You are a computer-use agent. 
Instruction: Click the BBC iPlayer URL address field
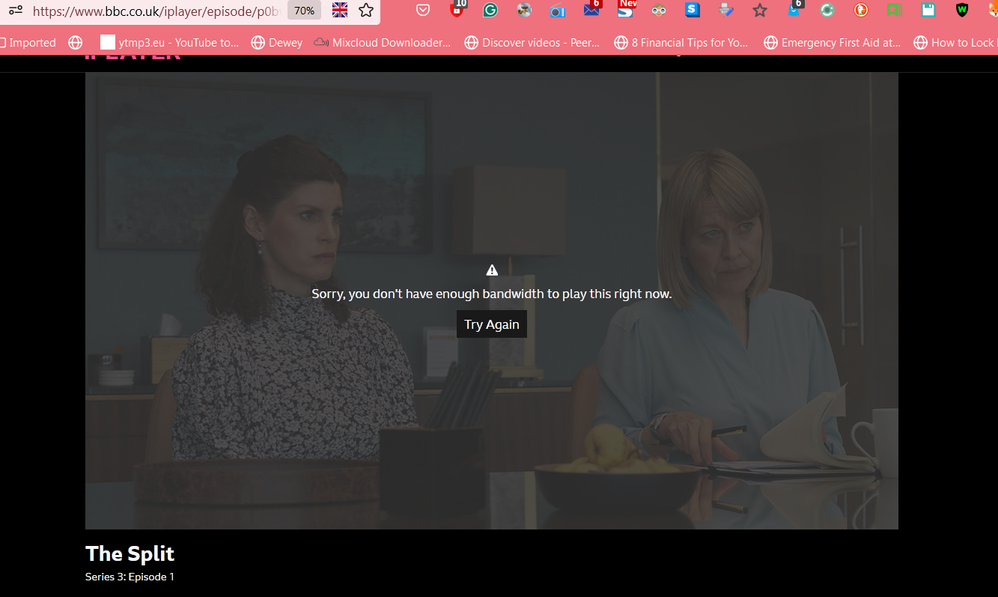point(156,11)
